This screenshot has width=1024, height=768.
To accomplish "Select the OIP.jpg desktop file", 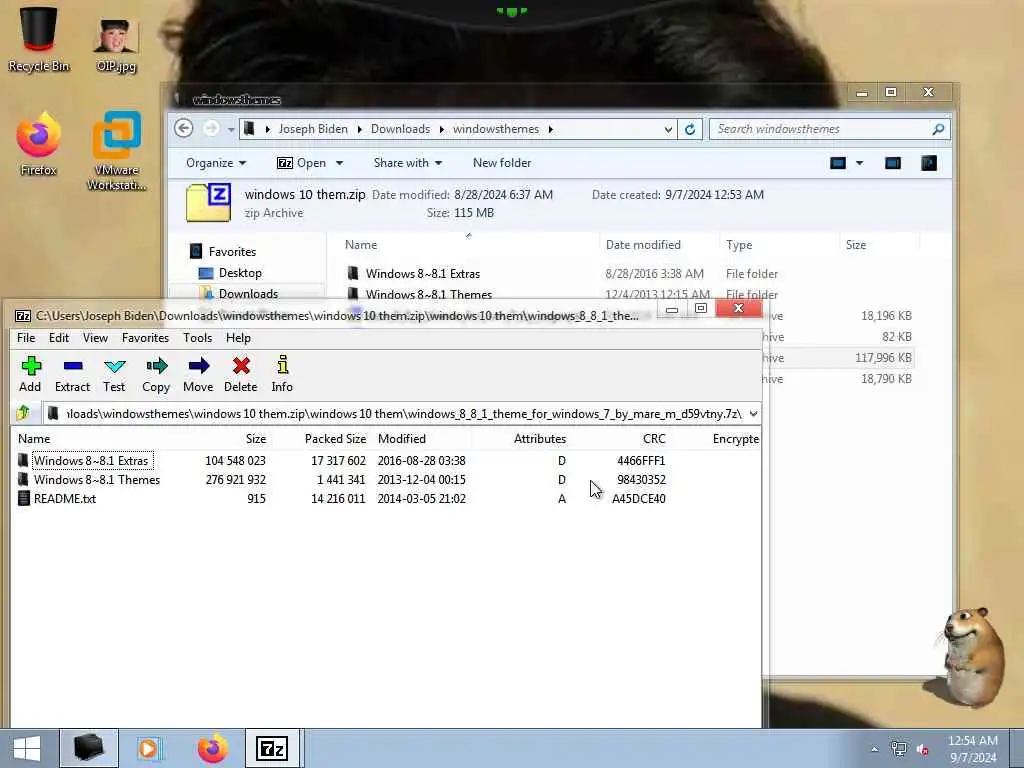I will point(116,44).
